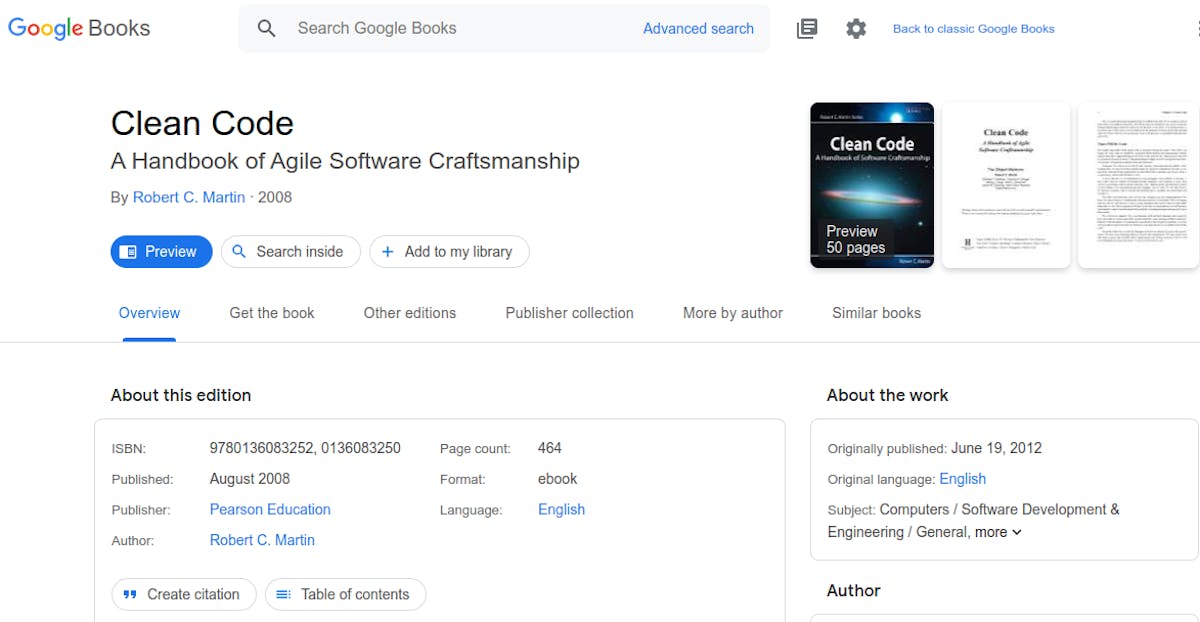The image size is (1200, 622).
Task: Click the Preview button with book icon
Action: pos(161,252)
